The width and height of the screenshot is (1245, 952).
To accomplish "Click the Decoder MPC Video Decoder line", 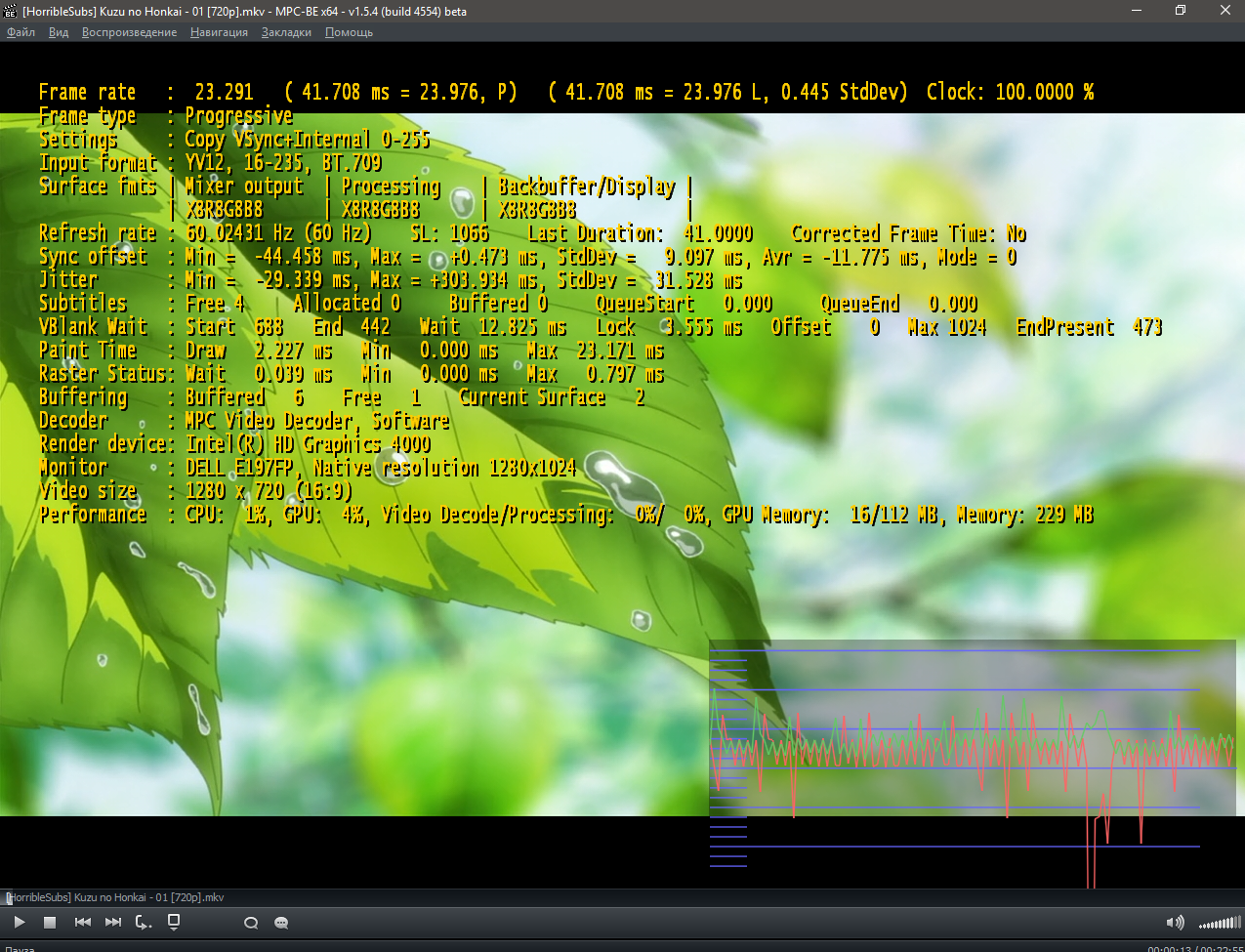I will tap(244, 421).
